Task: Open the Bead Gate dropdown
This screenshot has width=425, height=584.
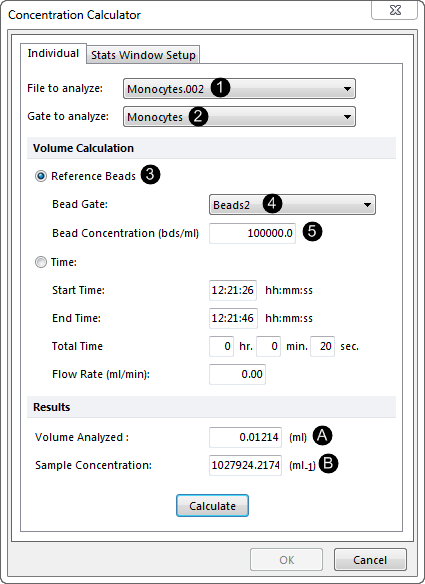Action: 292,204
